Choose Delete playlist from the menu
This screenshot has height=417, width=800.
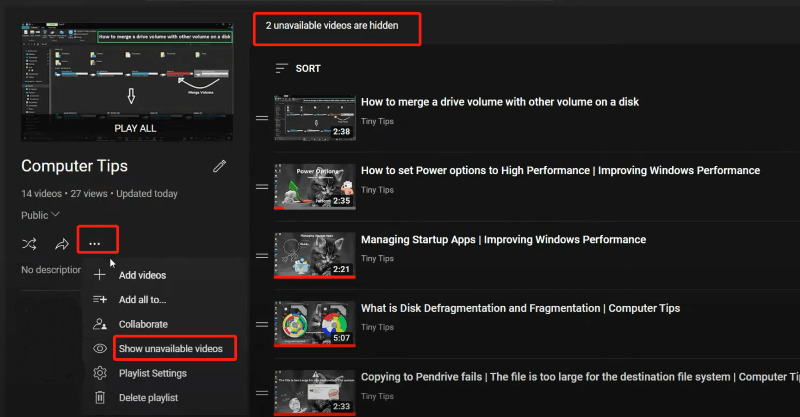tap(150, 397)
